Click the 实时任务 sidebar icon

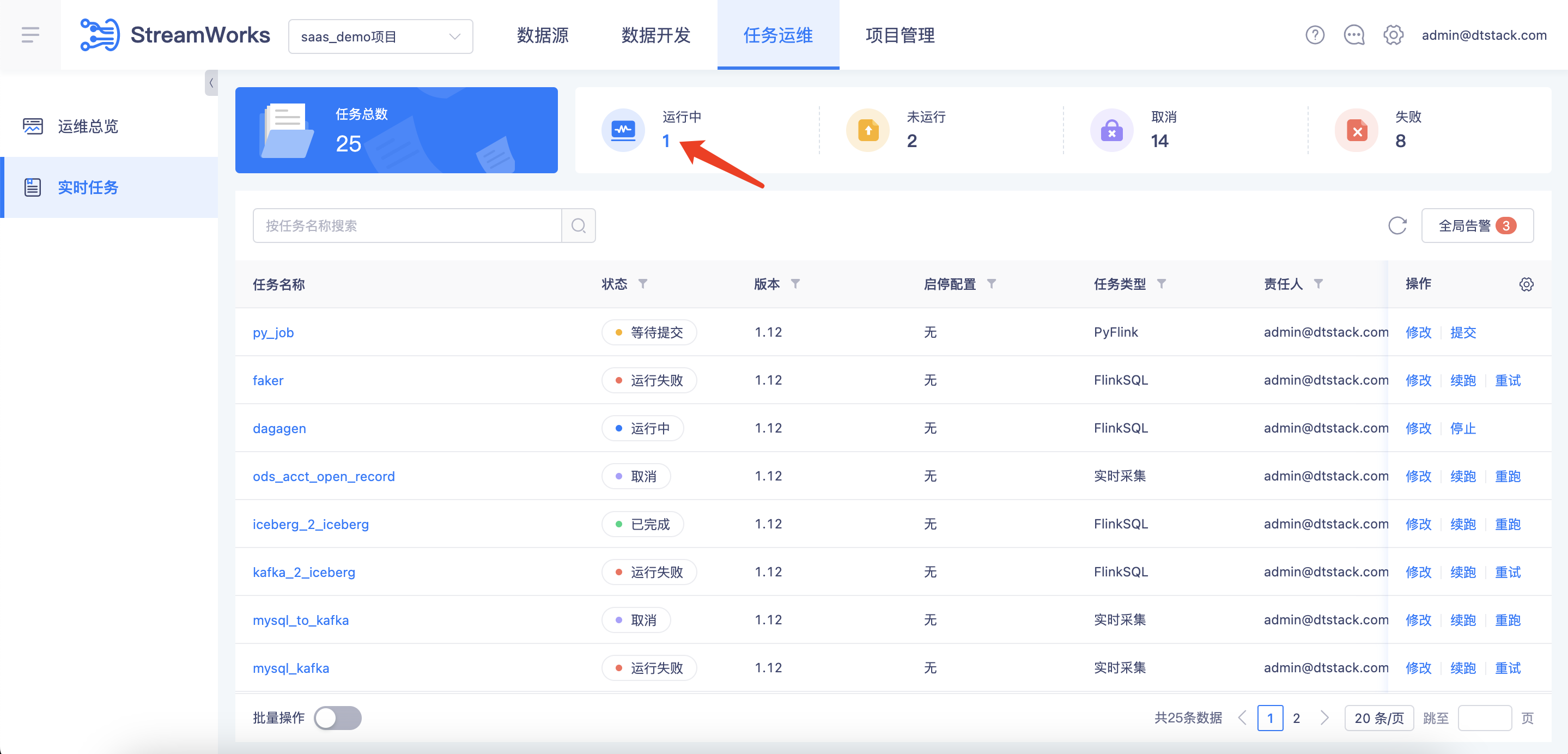(x=32, y=187)
